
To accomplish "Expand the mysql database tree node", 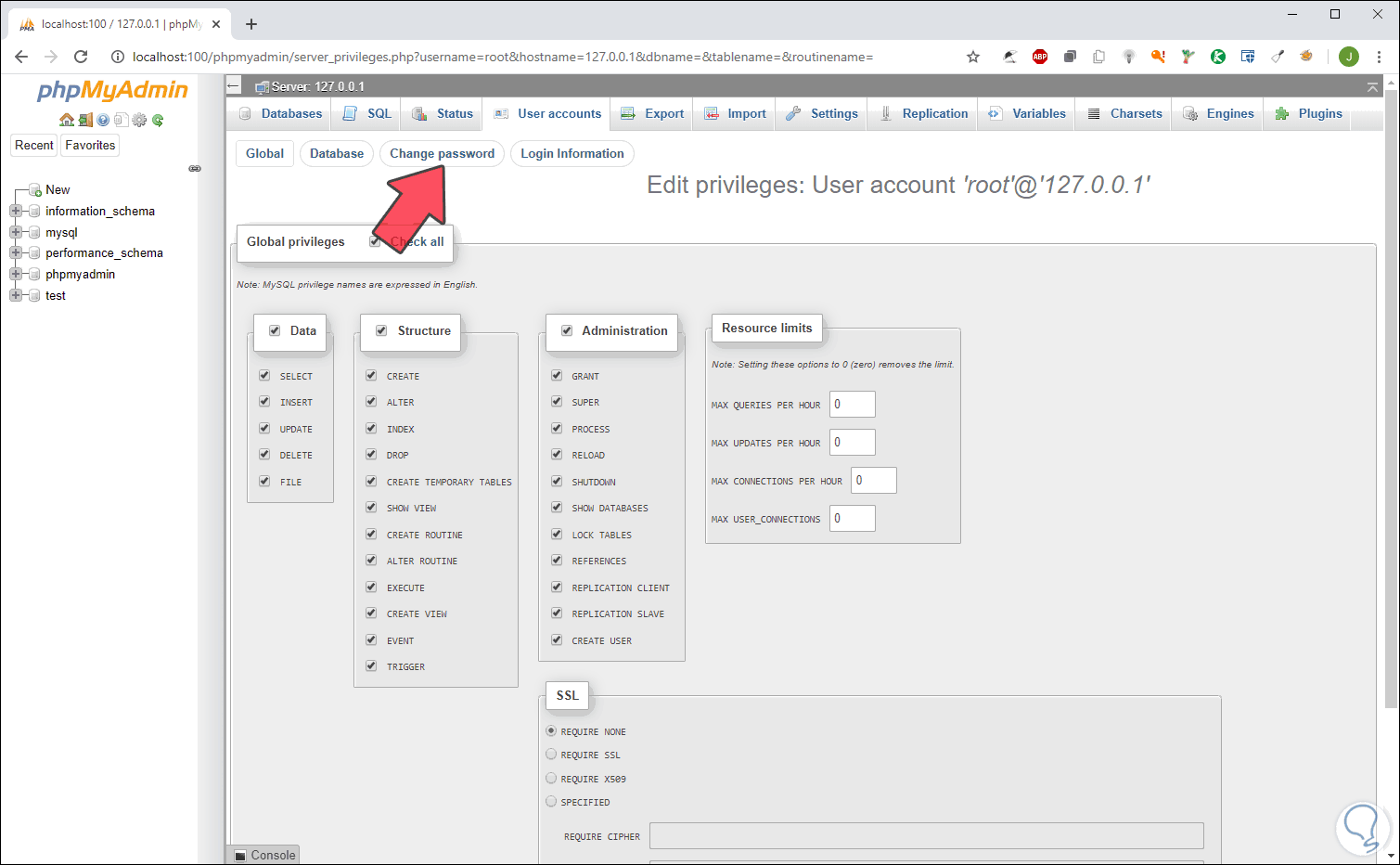I will coord(16,232).
